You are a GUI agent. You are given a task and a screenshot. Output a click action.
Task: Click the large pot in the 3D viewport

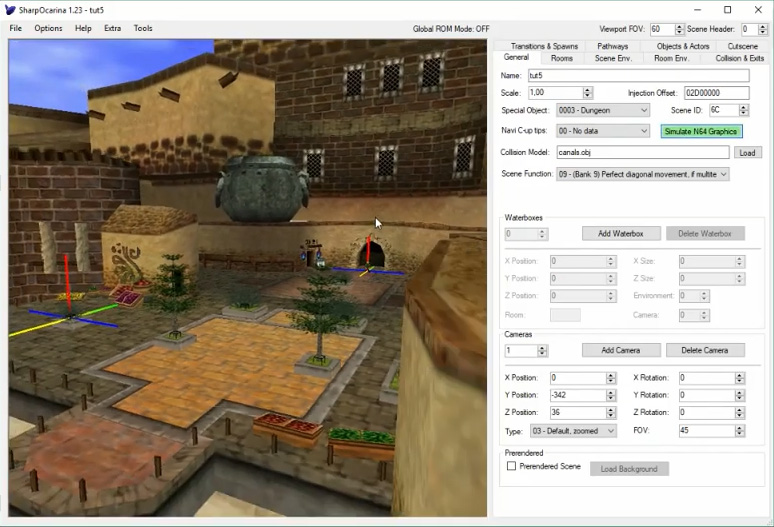[262, 188]
